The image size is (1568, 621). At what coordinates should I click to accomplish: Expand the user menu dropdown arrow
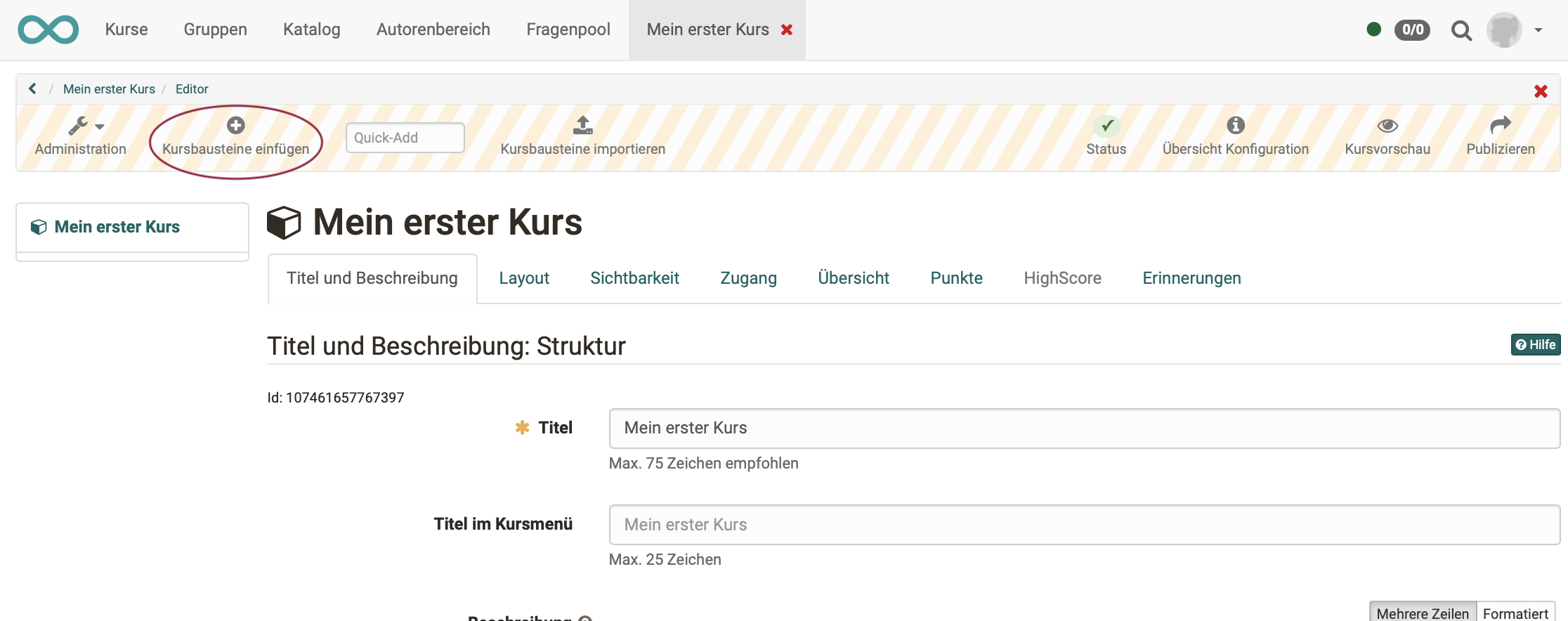[x=1538, y=30]
